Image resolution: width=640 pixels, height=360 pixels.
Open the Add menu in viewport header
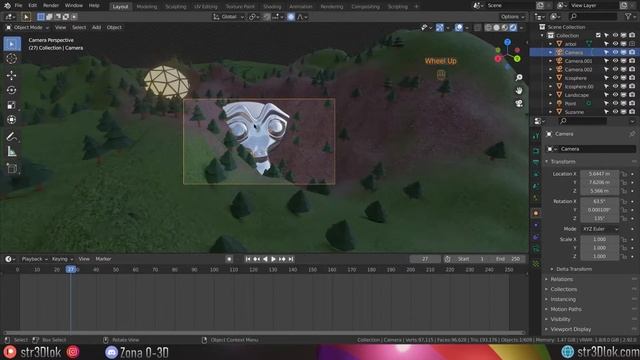96,27
